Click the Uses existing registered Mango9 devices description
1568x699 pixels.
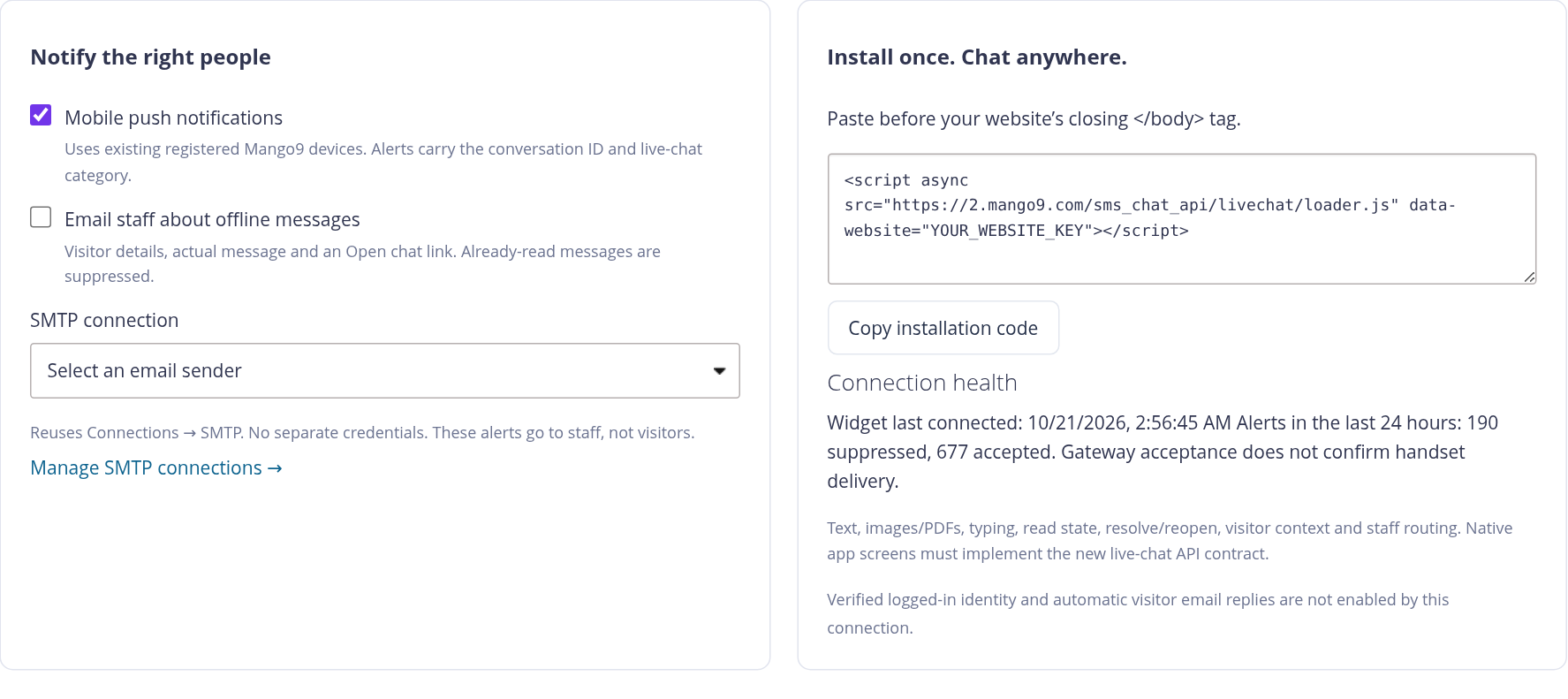pyautogui.click(x=383, y=162)
